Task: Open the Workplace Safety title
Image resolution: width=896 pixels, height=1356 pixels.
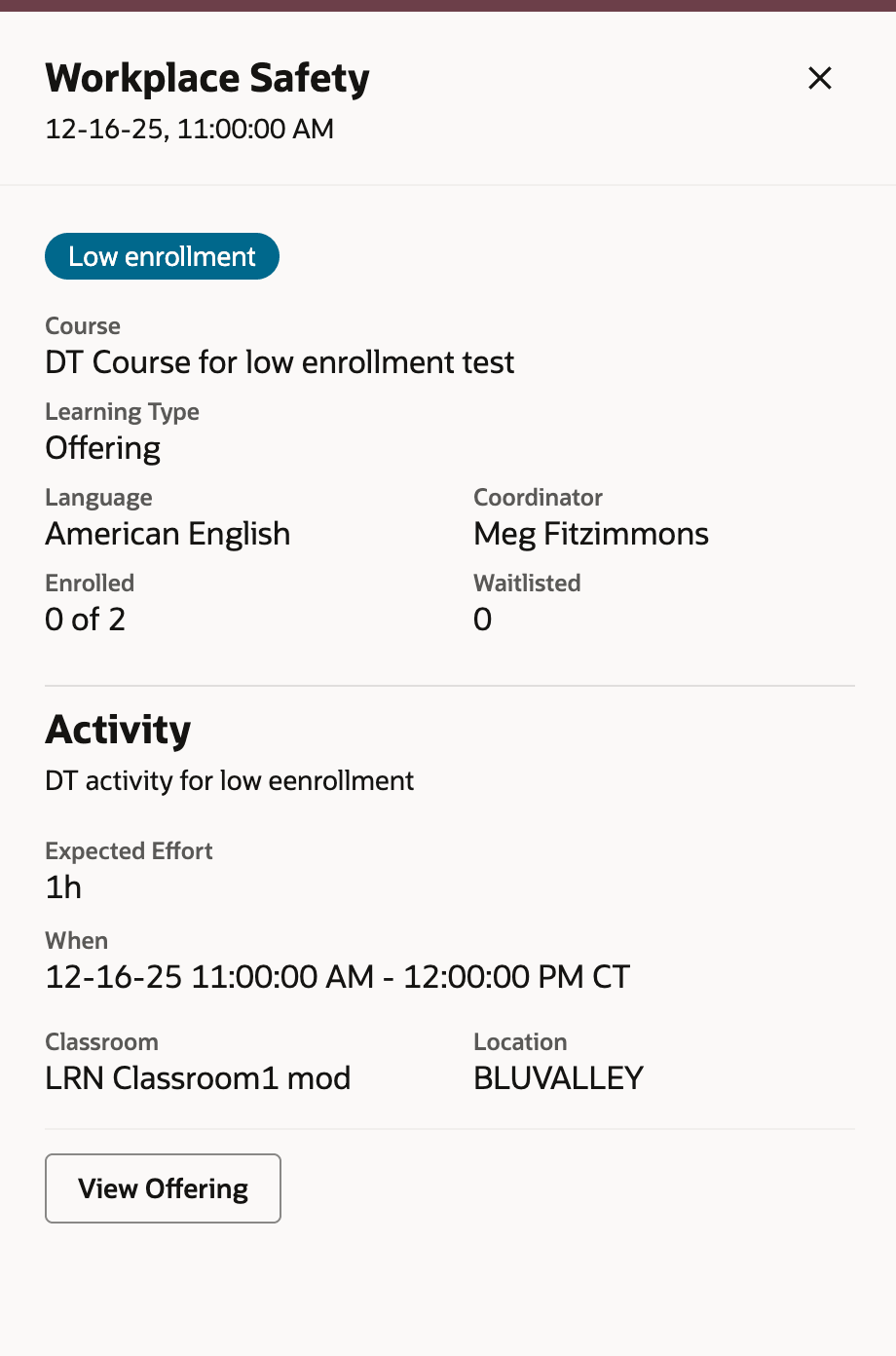Action: tap(206, 78)
